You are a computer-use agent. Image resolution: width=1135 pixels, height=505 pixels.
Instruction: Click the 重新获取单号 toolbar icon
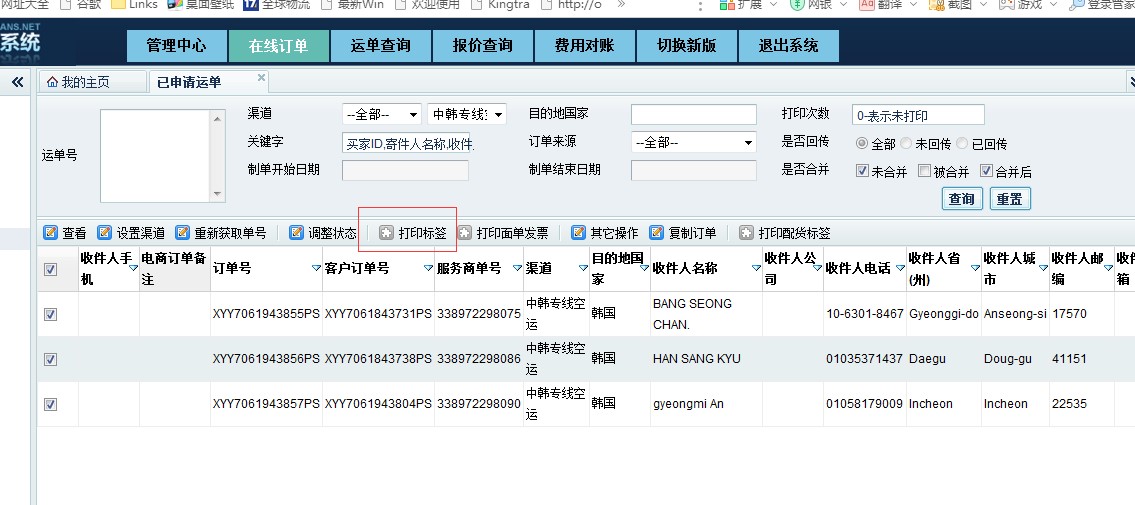183,233
